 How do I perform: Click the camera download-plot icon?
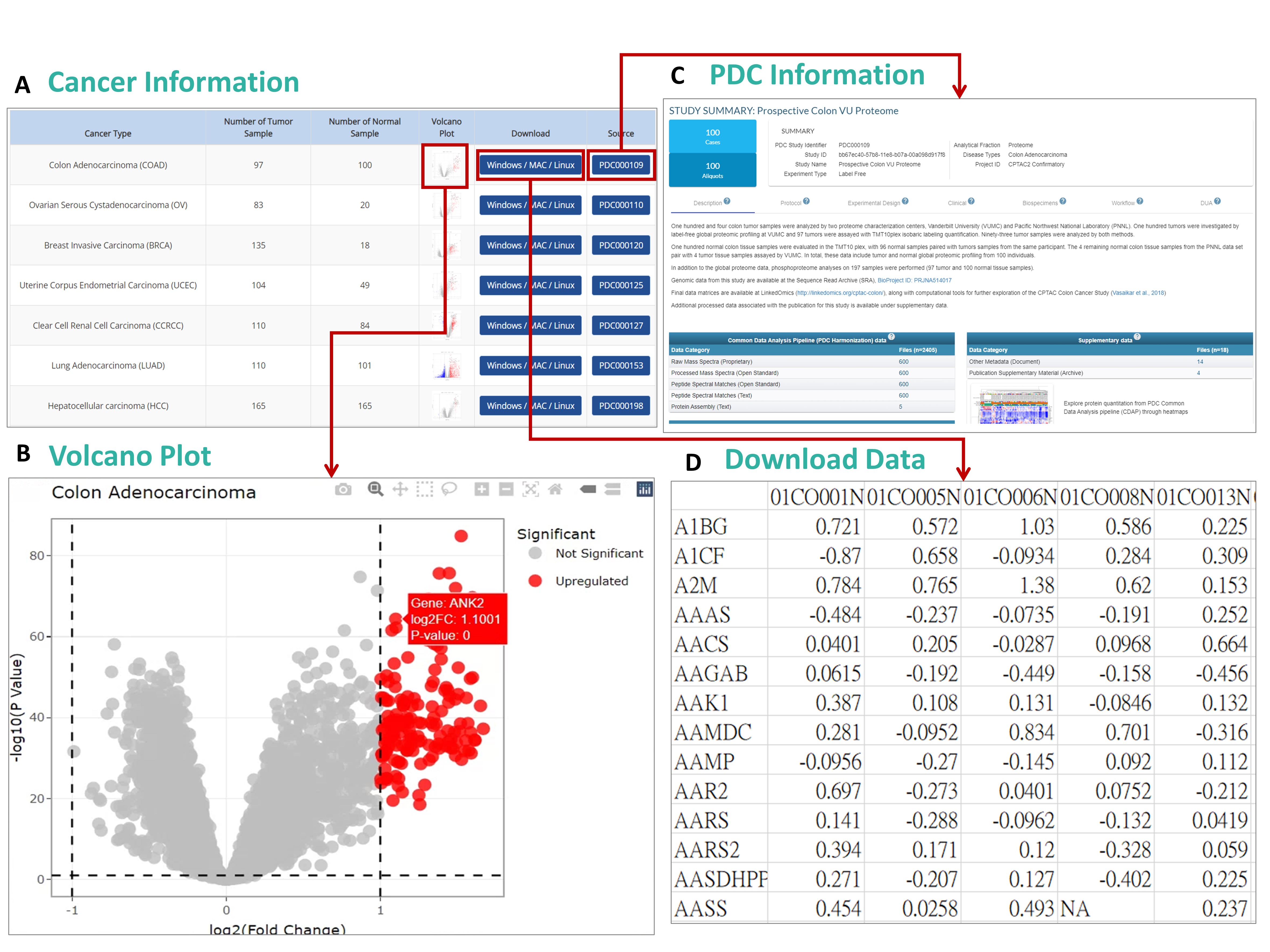pyautogui.click(x=343, y=490)
